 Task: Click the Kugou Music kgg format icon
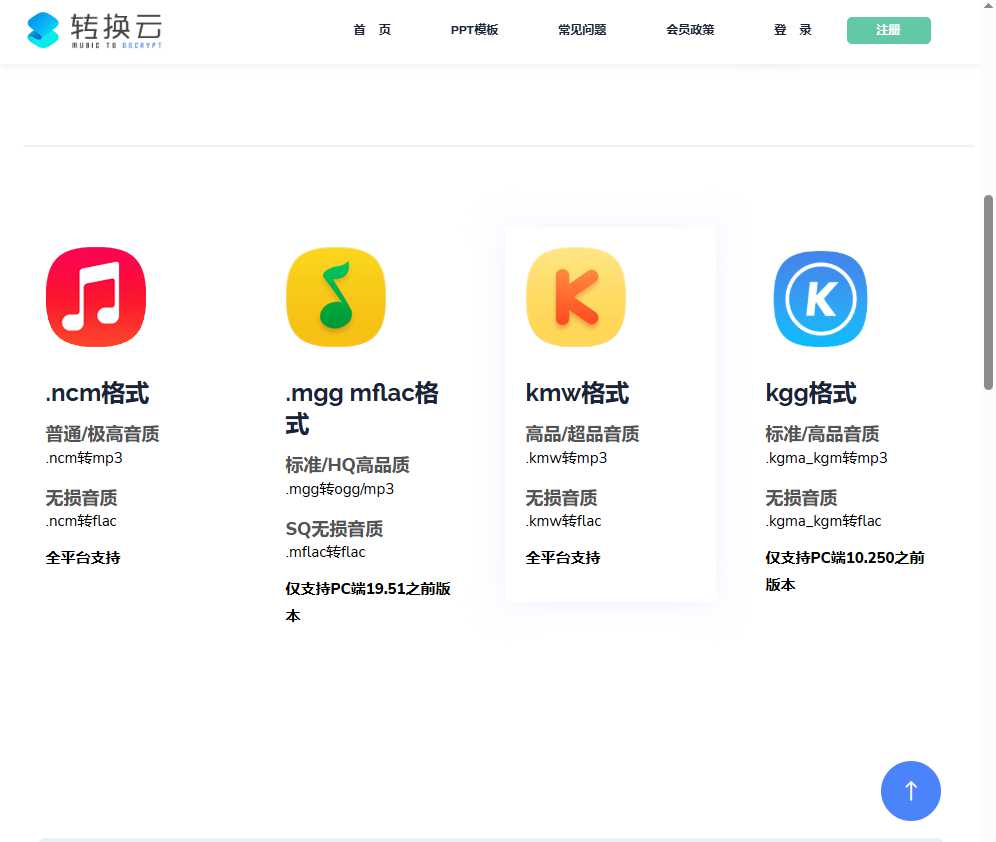[819, 297]
